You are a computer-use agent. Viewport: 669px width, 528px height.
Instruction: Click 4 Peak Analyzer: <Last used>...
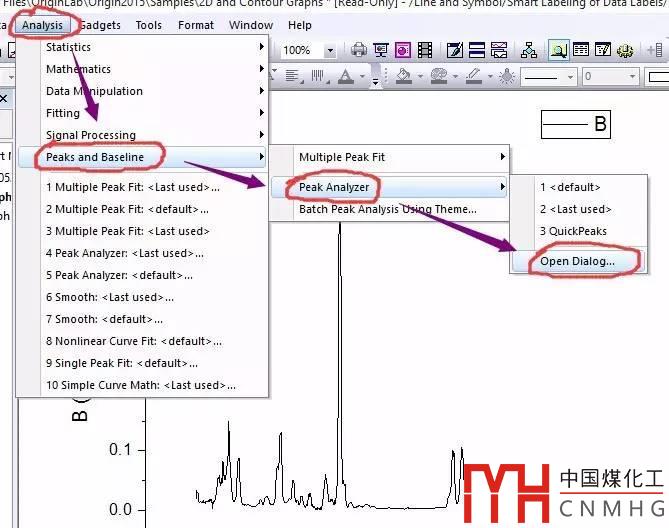143,253
